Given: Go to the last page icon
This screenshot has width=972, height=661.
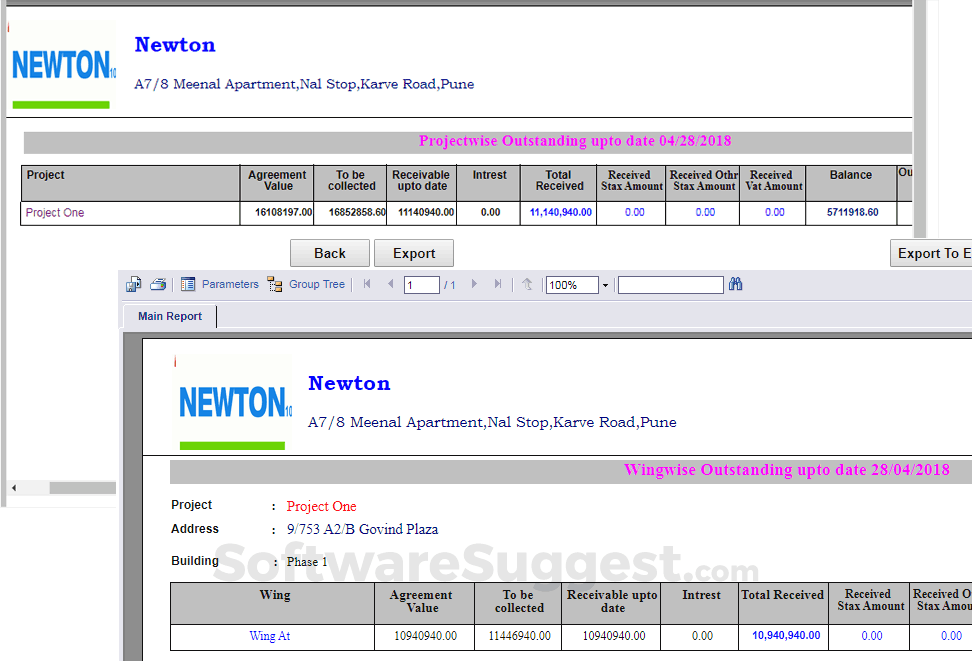Looking at the screenshot, I should coord(498,284).
